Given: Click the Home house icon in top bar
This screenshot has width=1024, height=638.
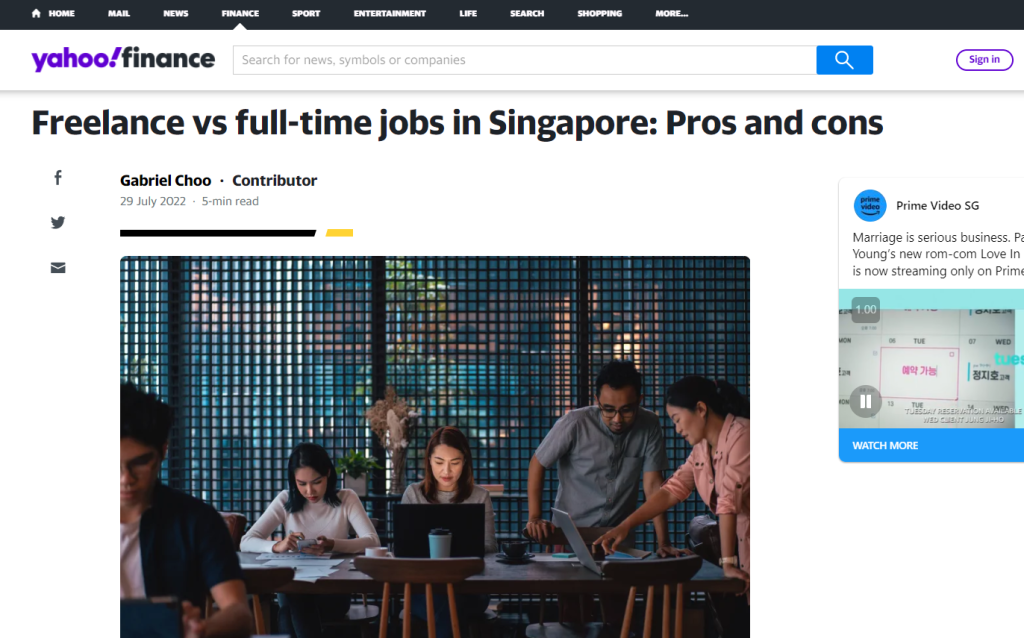Looking at the screenshot, I should click(x=36, y=13).
